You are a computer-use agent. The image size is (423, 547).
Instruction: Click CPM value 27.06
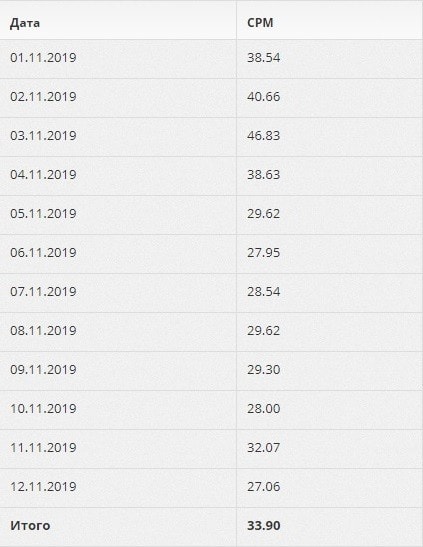pyautogui.click(x=264, y=487)
